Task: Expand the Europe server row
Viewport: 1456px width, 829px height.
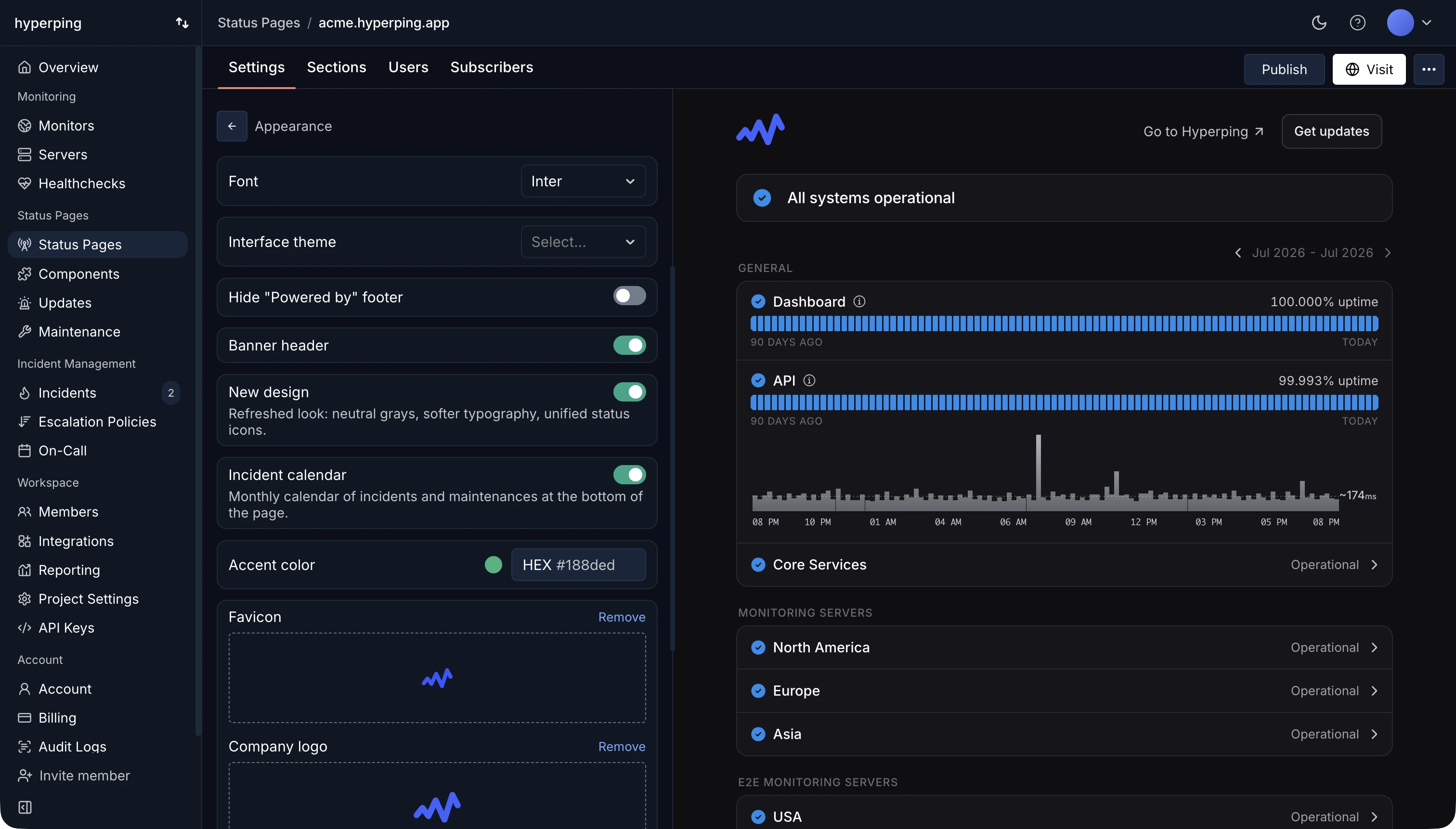Action: (x=1064, y=691)
